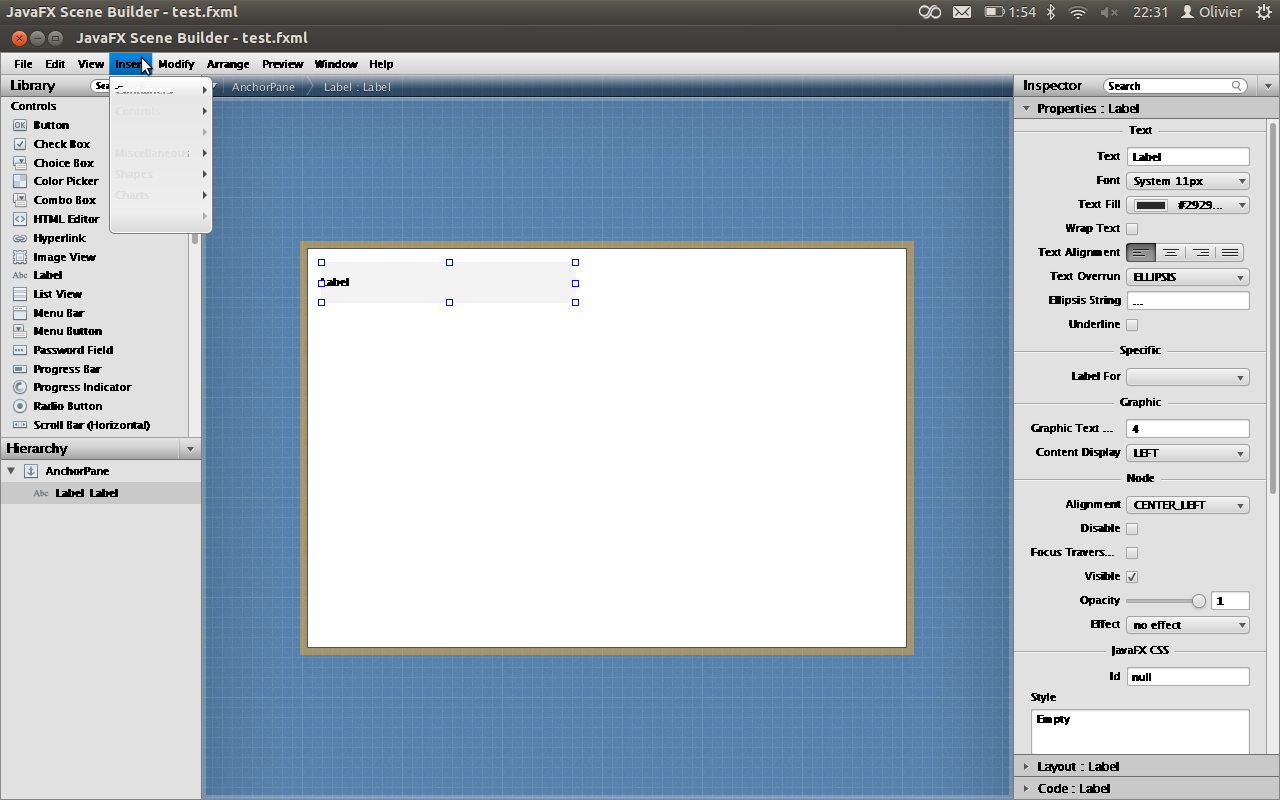
Task: Click the AnchorPane breadcrumb above the canvas
Action: (x=264, y=87)
